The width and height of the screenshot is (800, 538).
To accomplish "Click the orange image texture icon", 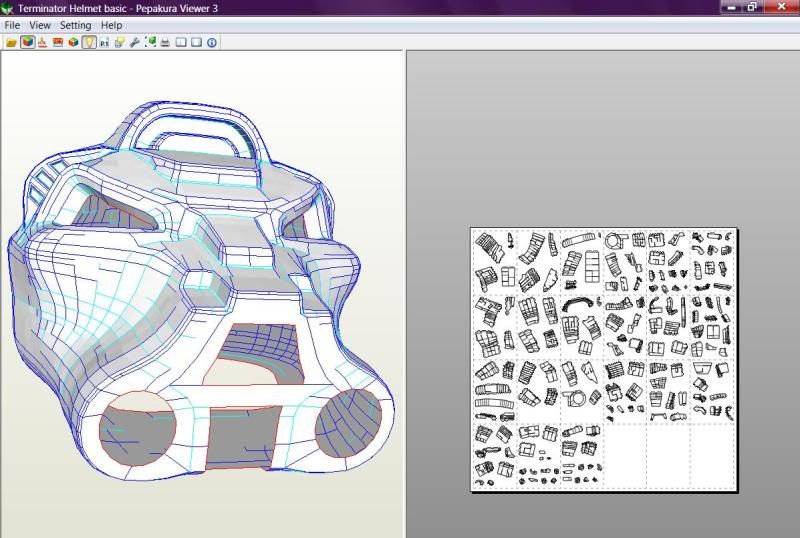I will point(58,42).
